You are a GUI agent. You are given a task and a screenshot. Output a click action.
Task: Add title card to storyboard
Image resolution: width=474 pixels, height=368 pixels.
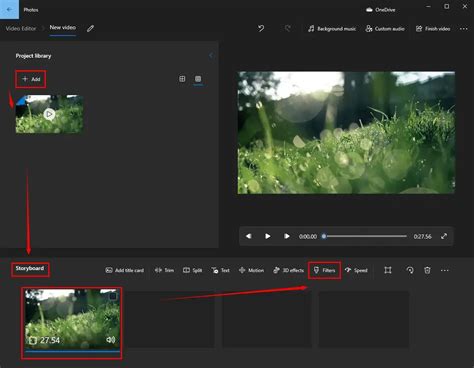point(125,270)
